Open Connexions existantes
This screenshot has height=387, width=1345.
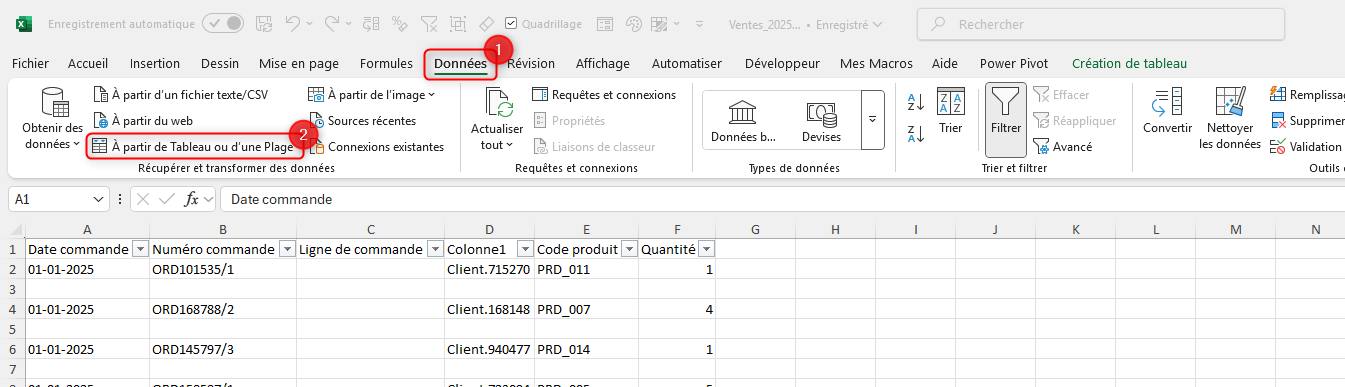coord(375,146)
